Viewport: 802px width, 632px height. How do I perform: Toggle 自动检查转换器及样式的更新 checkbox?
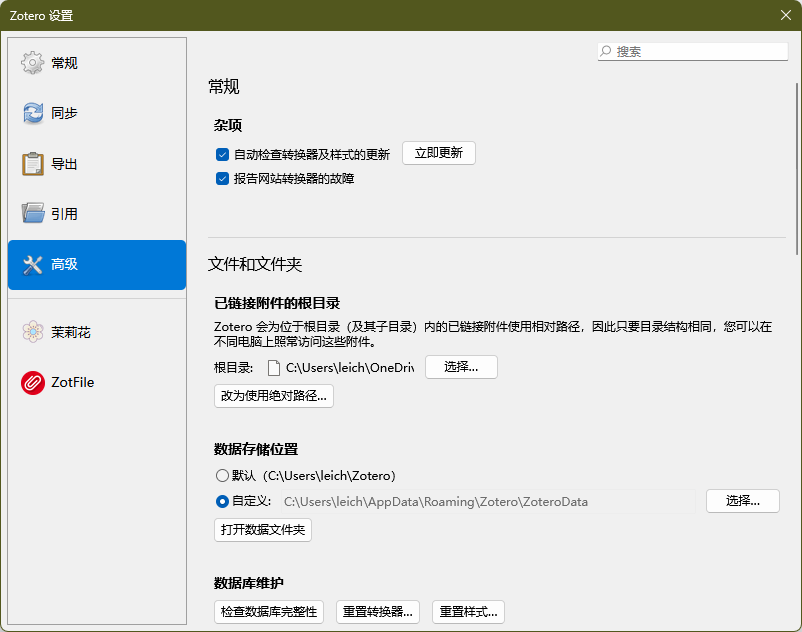tap(222, 154)
